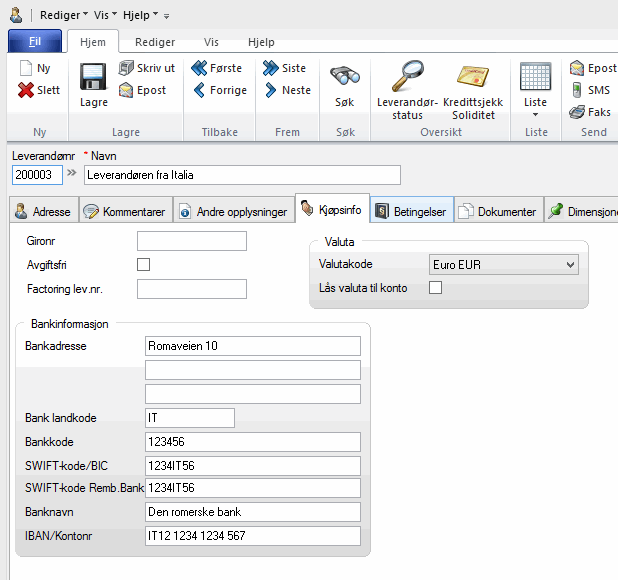Image resolution: width=618 pixels, height=580 pixels.
Task: Toggle the Avgiftsfri checkbox
Action: (143, 265)
